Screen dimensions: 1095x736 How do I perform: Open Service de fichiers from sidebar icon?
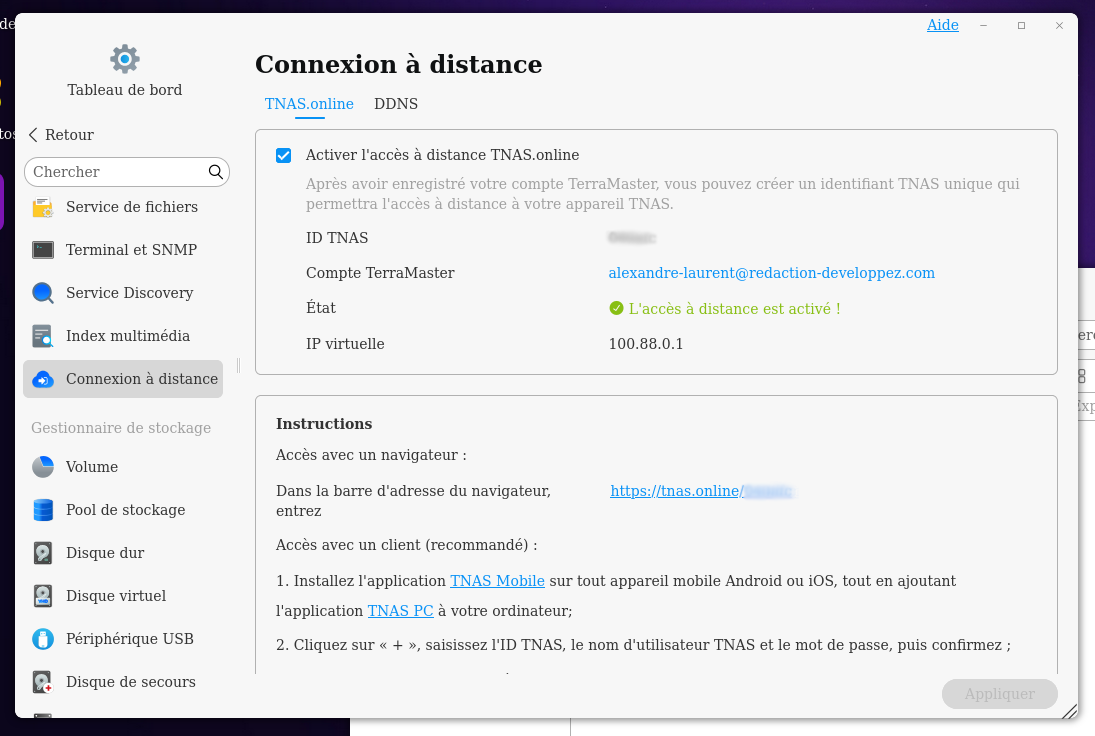(43, 207)
